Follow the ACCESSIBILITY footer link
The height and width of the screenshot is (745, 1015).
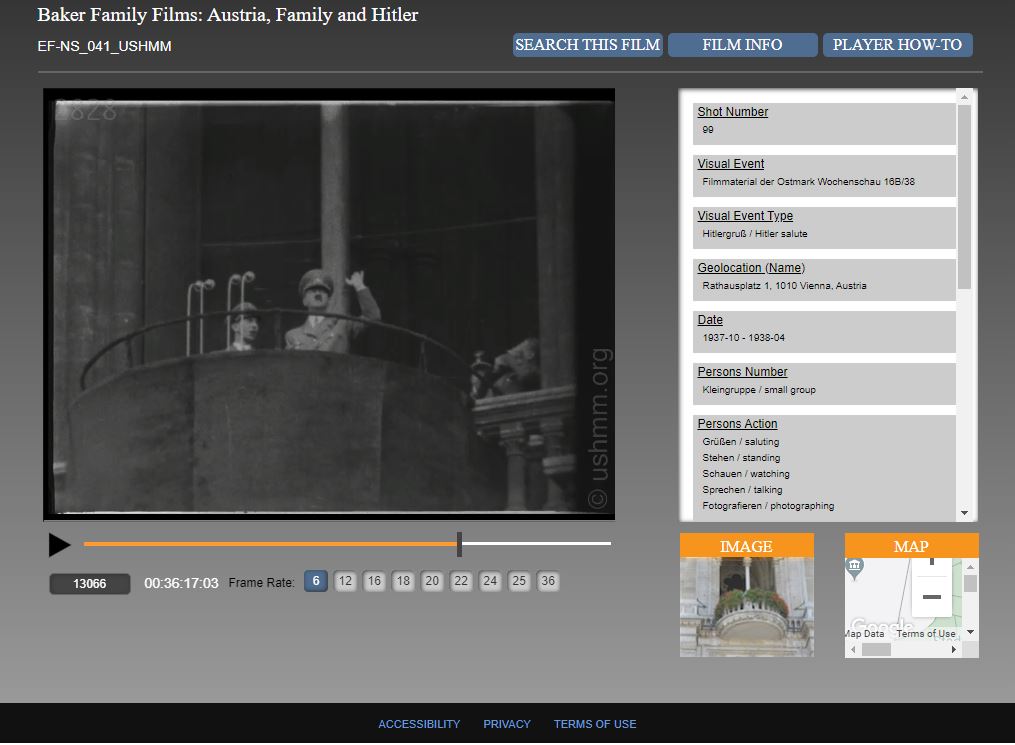419,724
